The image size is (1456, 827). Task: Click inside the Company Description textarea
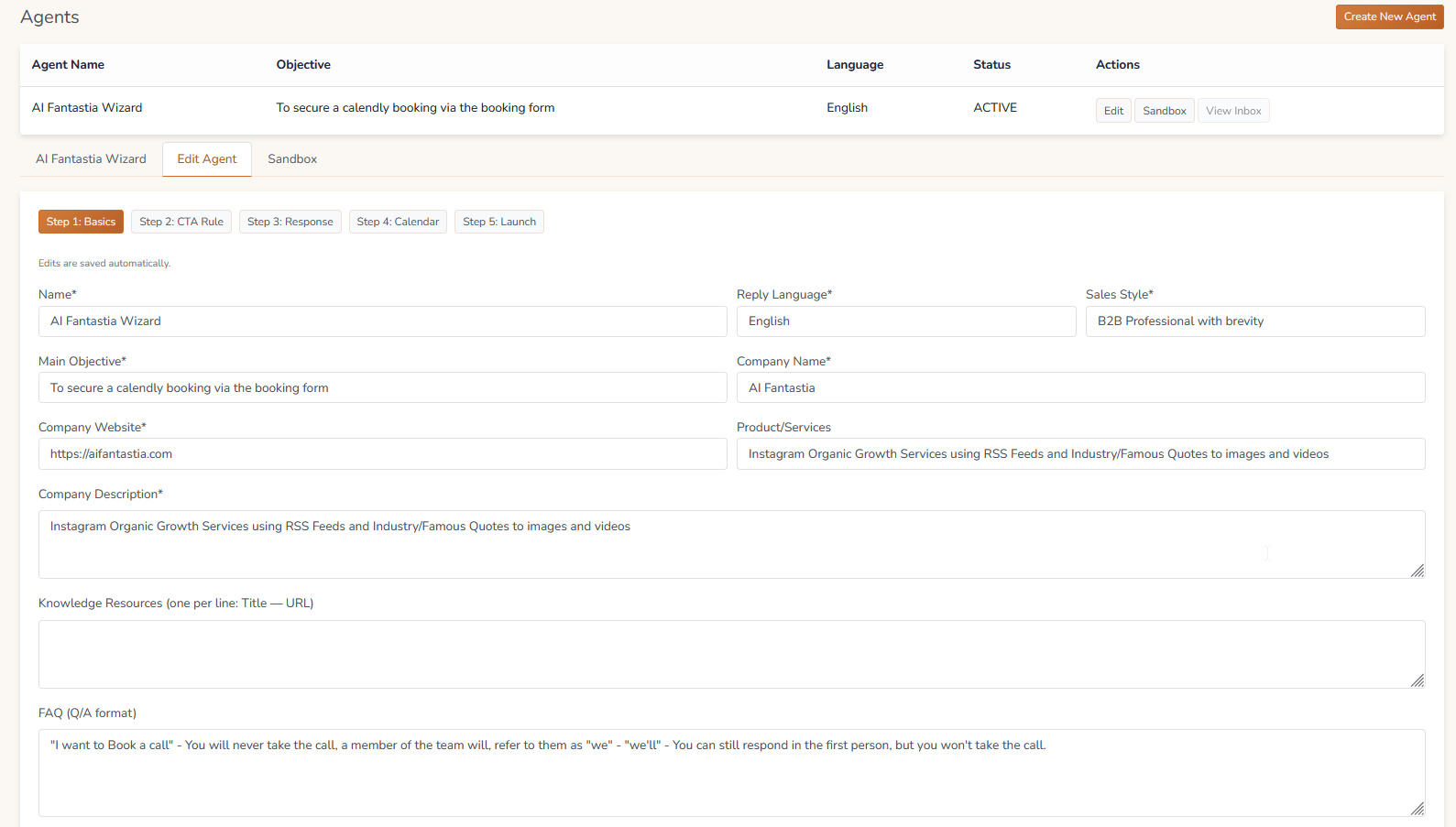click(732, 544)
